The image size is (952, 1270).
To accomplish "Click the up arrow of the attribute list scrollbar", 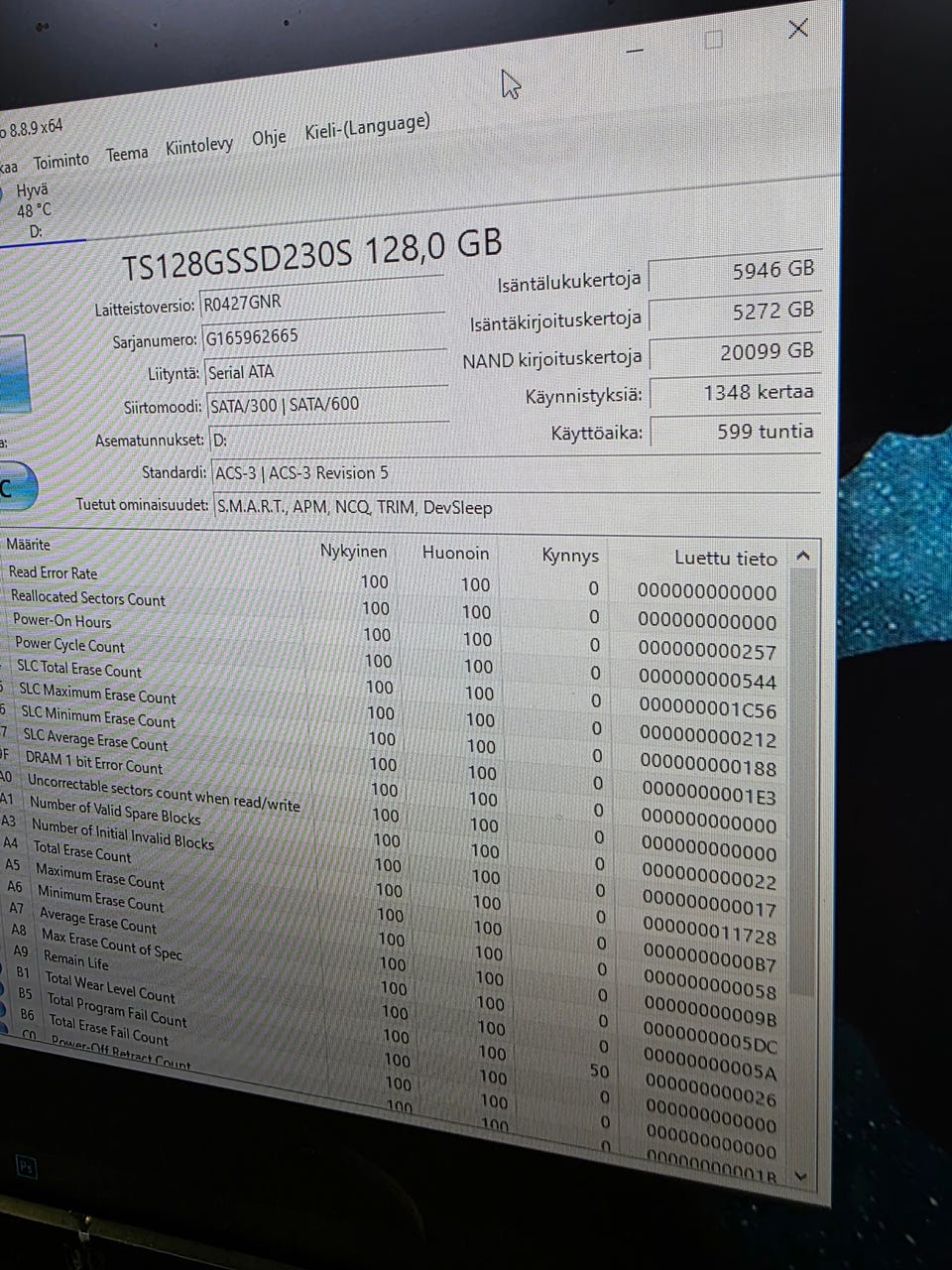I will pos(803,557).
